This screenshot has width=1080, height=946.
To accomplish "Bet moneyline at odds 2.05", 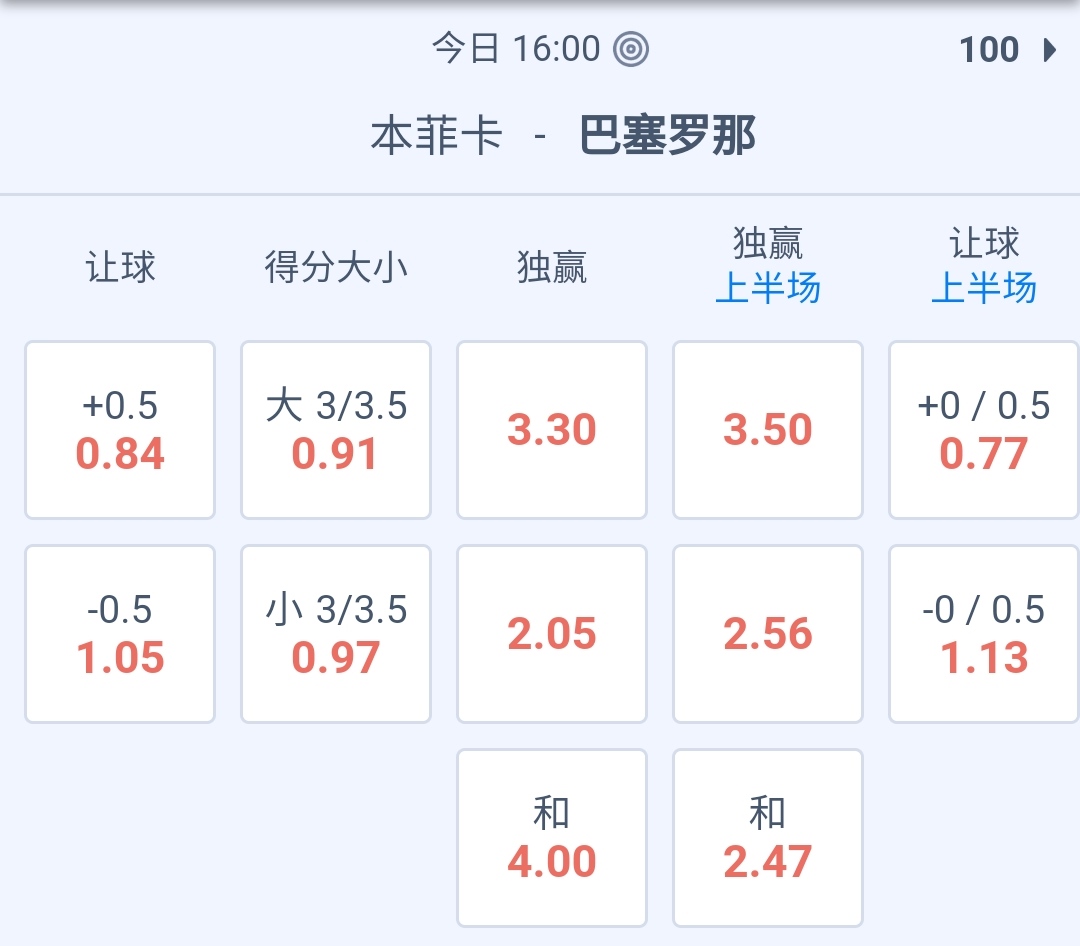I will pos(552,634).
